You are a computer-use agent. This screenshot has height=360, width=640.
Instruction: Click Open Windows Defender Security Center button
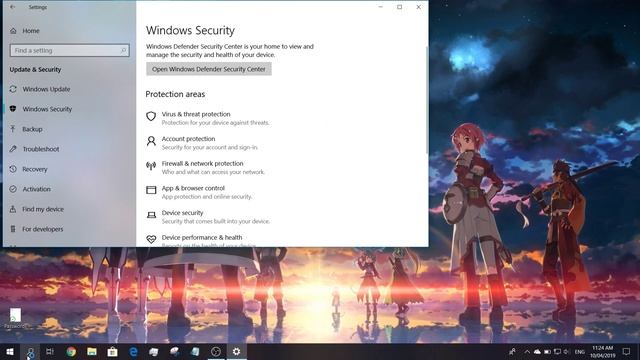pos(209,69)
